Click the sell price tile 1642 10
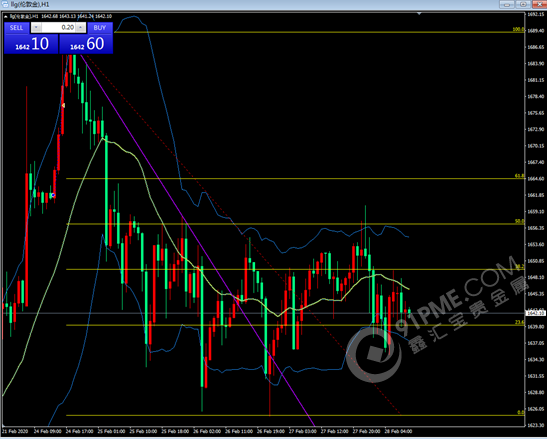 coord(31,44)
